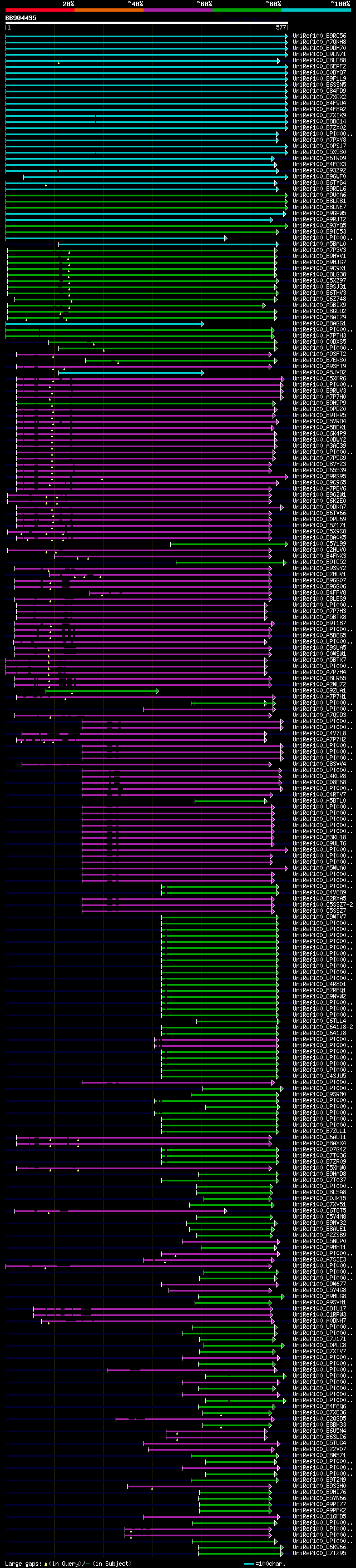The width and height of the screenshot is (356, 1568).
Task: Select the UniRef100_B8AI29 label
Action: (x=319, y=317)
